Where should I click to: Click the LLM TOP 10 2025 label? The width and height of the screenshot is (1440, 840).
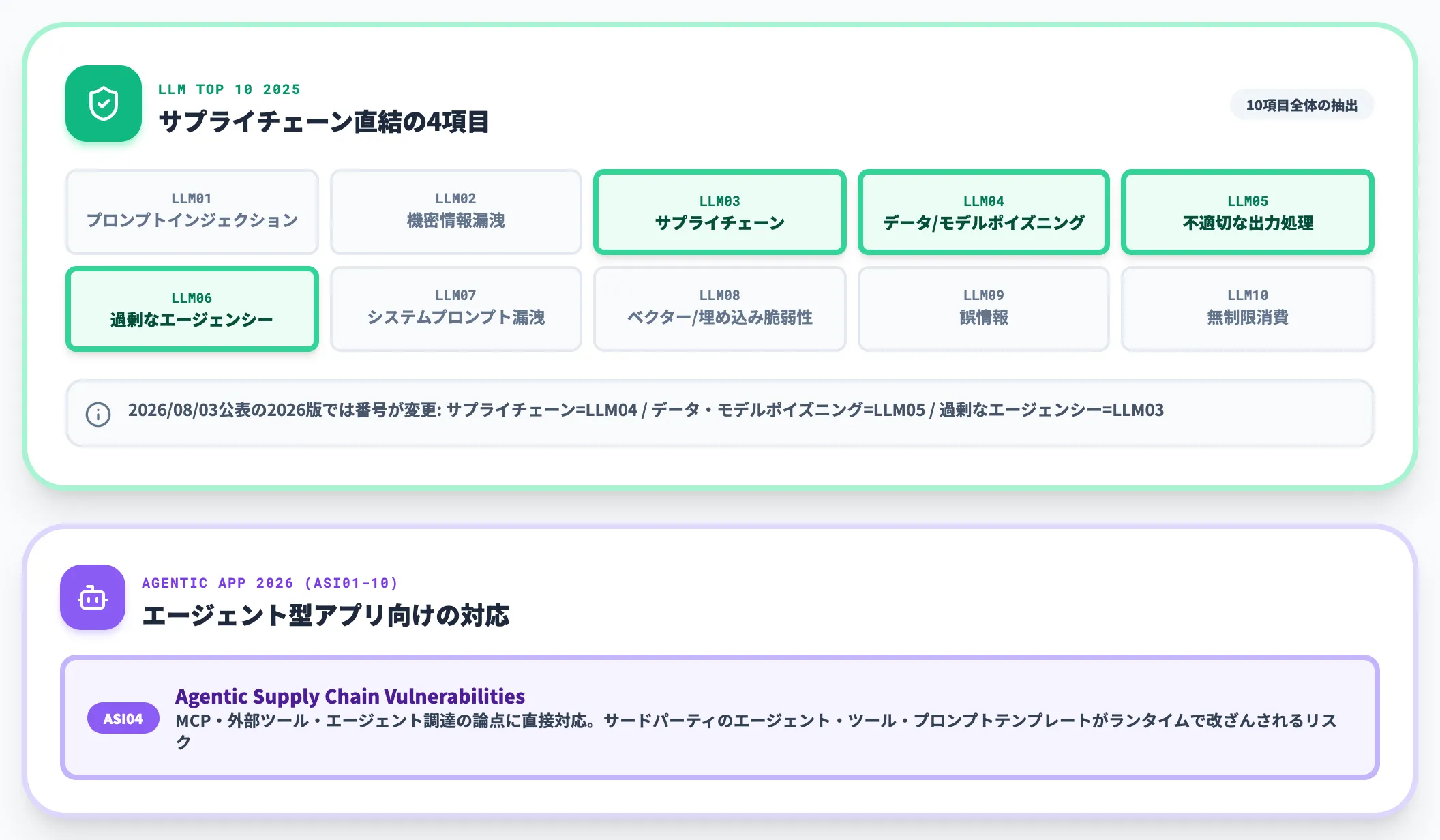pos(229,89)
